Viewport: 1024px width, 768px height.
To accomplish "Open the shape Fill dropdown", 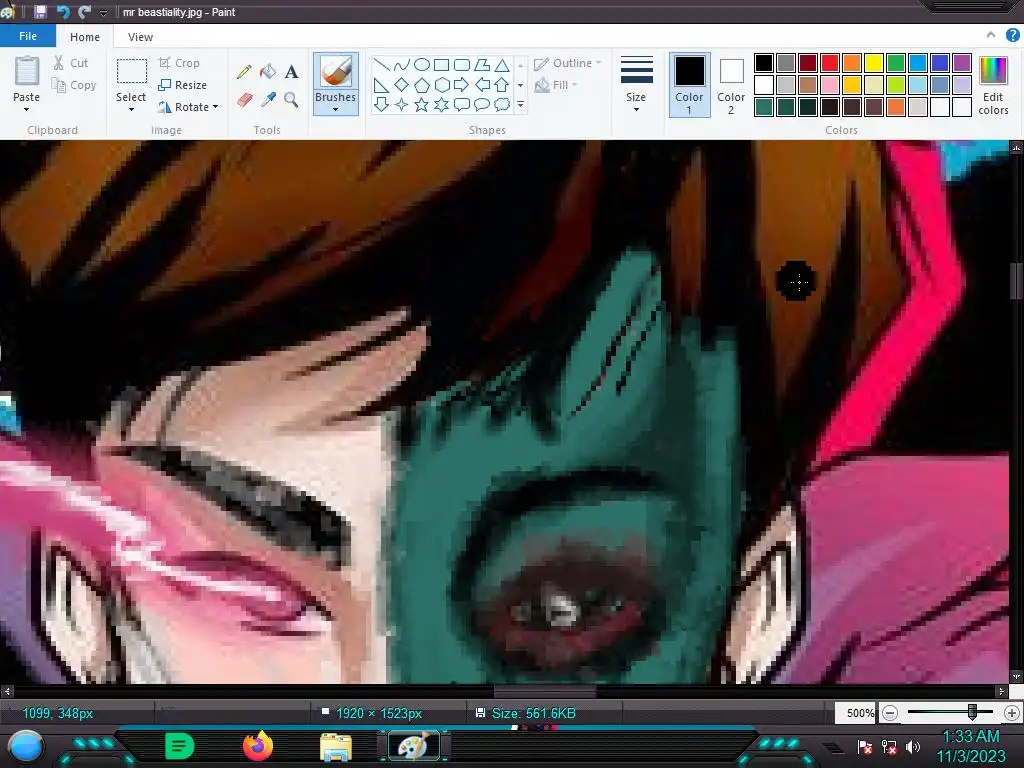I will [556, 85].
